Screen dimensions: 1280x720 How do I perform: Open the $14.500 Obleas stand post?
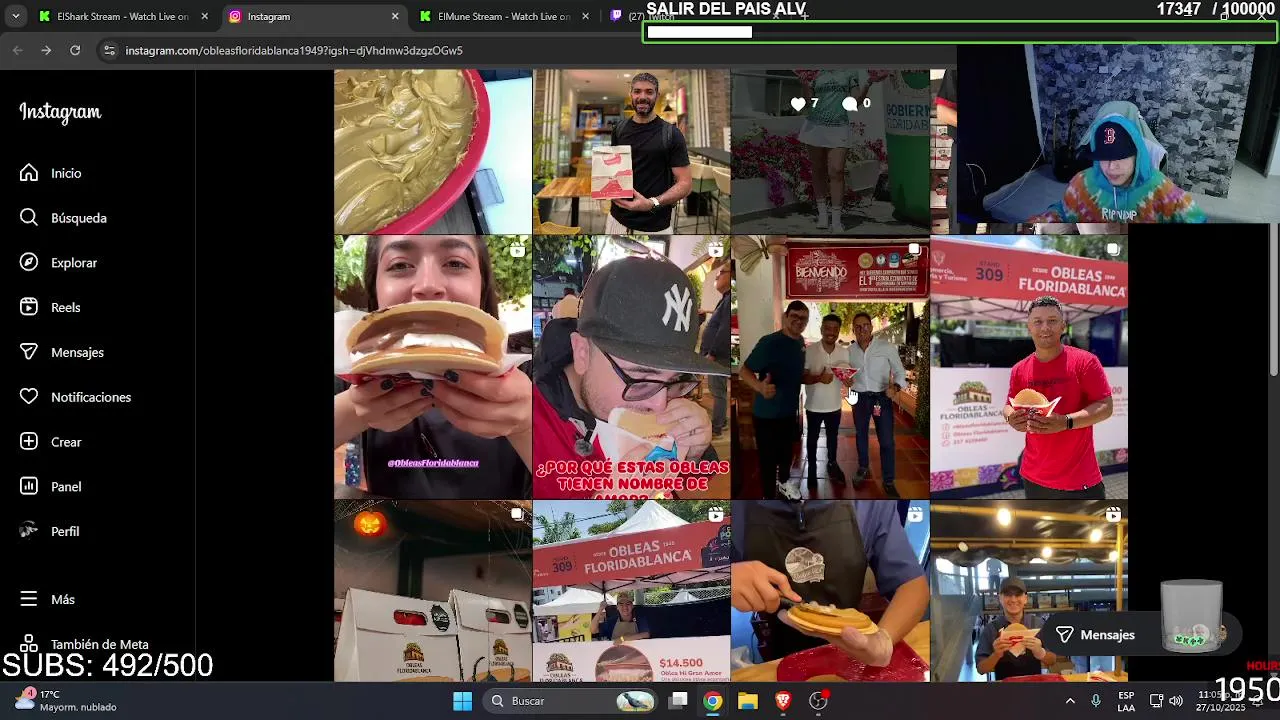coord(631,591)
